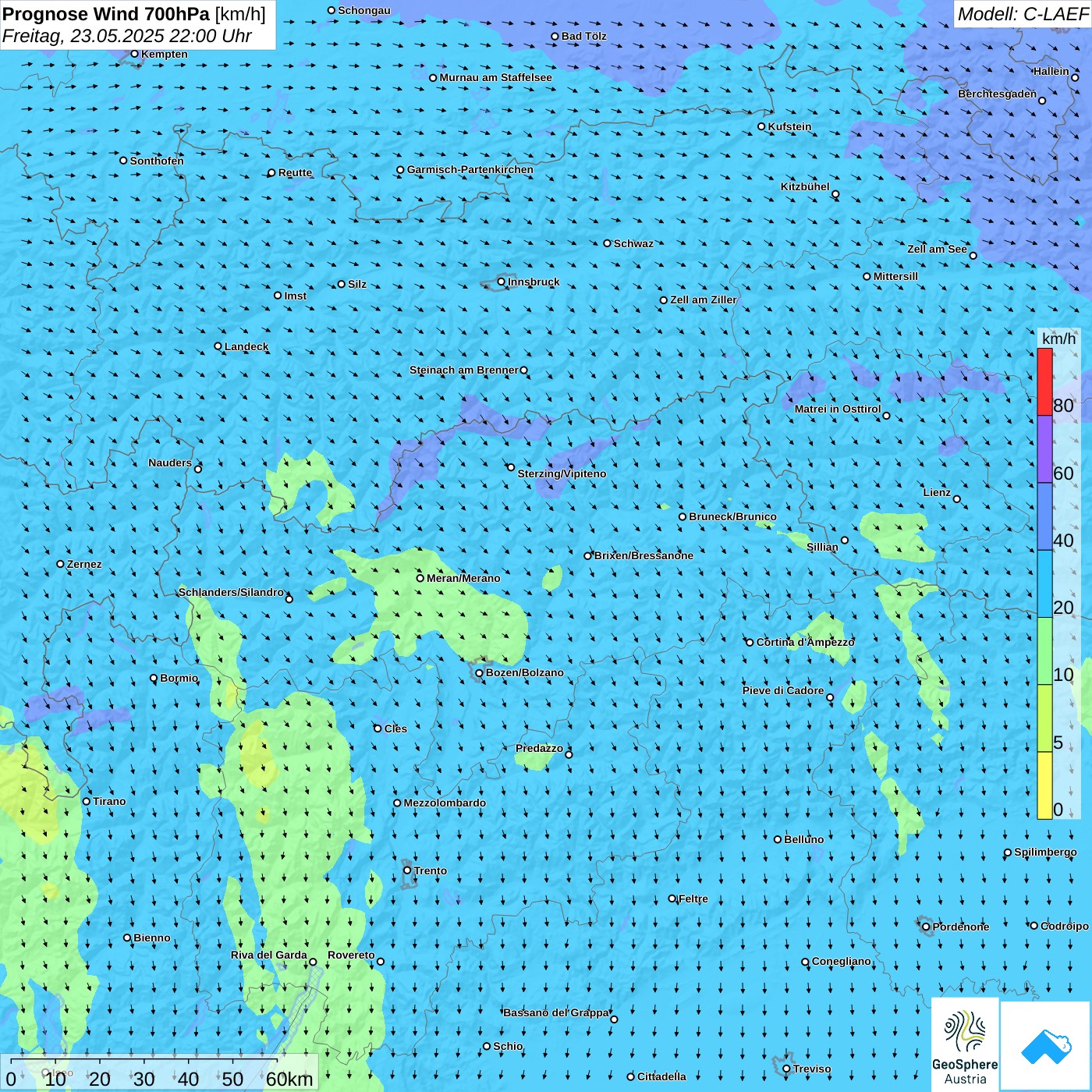Click the Bassano del Grappa label
Screen dimensions: 1092x1092
point(556,1012)
